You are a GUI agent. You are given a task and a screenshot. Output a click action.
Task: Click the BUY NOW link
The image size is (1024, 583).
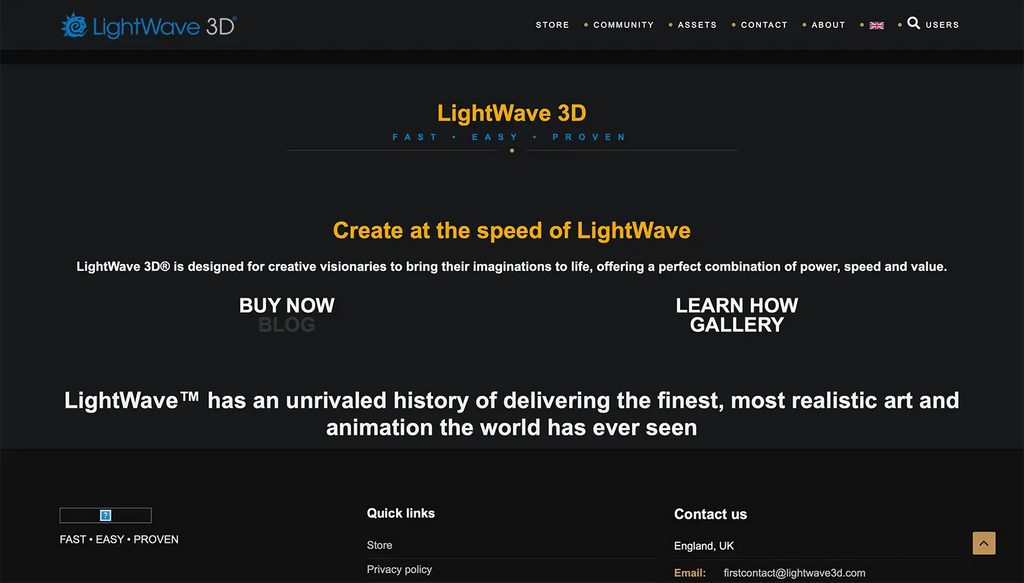pos(287,306)
